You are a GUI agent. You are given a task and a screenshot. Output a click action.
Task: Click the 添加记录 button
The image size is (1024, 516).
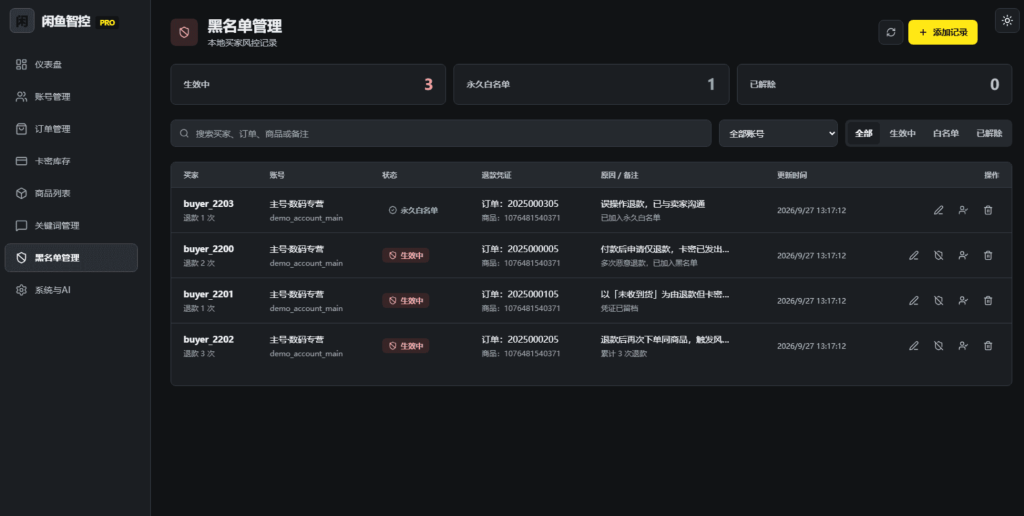[942, 32]
